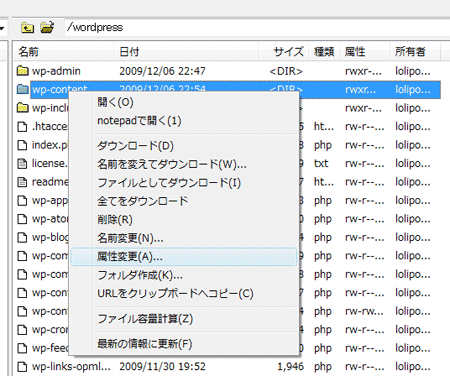Viewport: 450px width, 376px height.
Task: Click size value 1,946
Action: 290,367
